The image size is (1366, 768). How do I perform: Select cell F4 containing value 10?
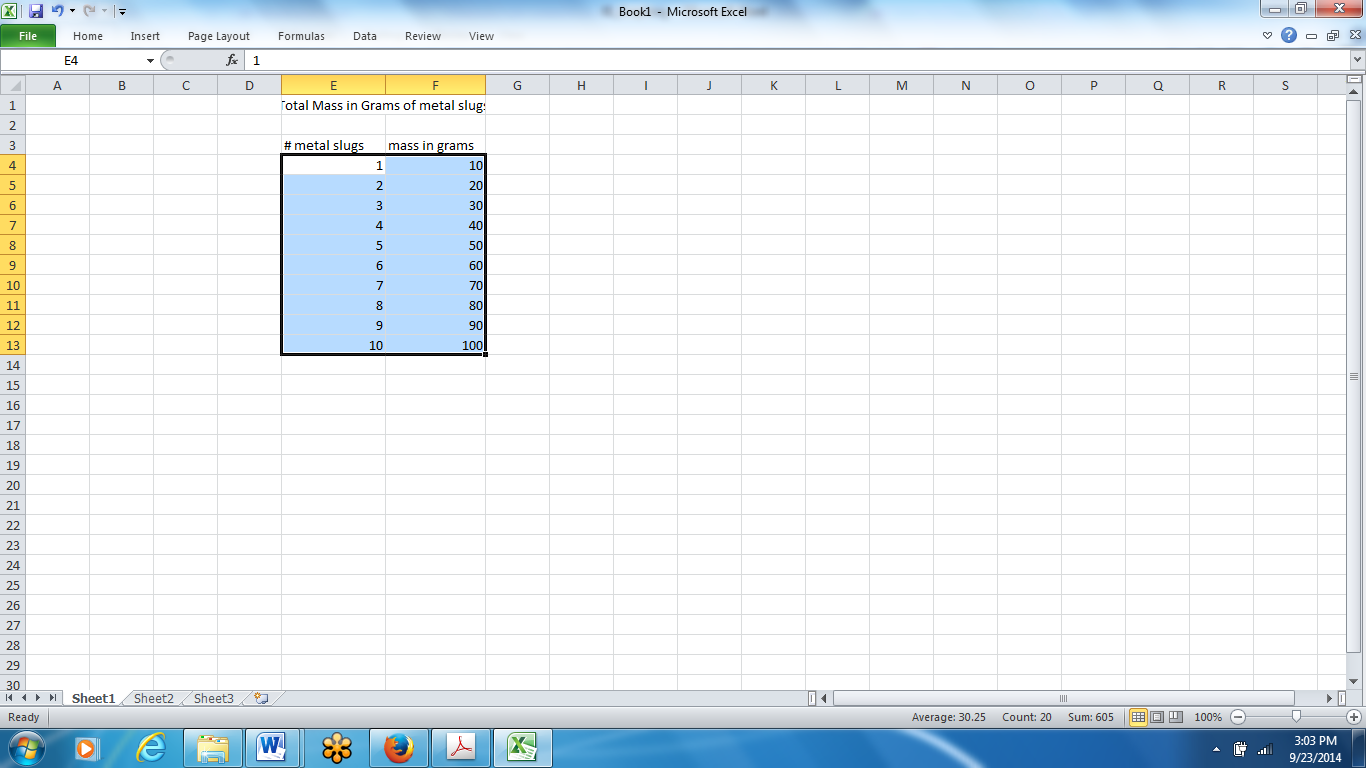coord(435,164)
